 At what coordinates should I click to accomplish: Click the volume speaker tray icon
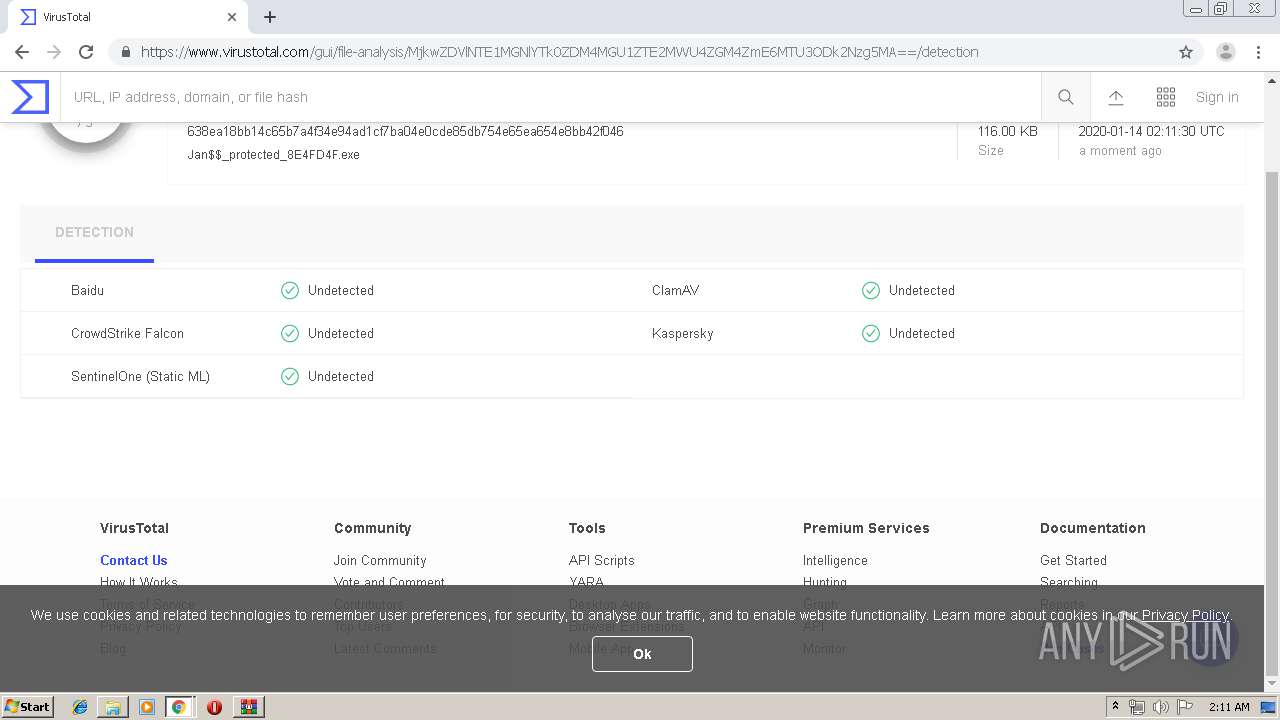(1160, 707)
